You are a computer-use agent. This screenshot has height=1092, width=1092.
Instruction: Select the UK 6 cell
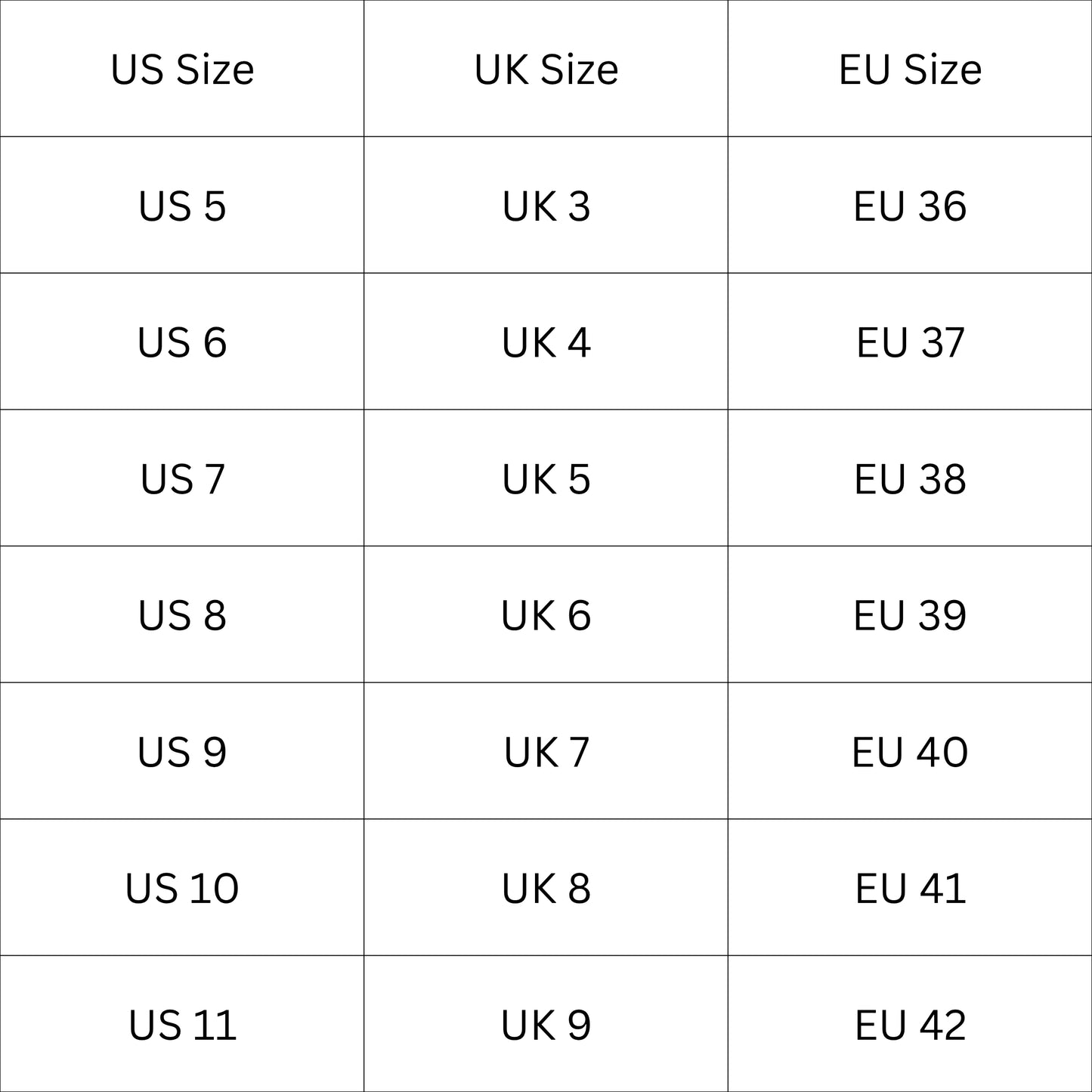546,615
